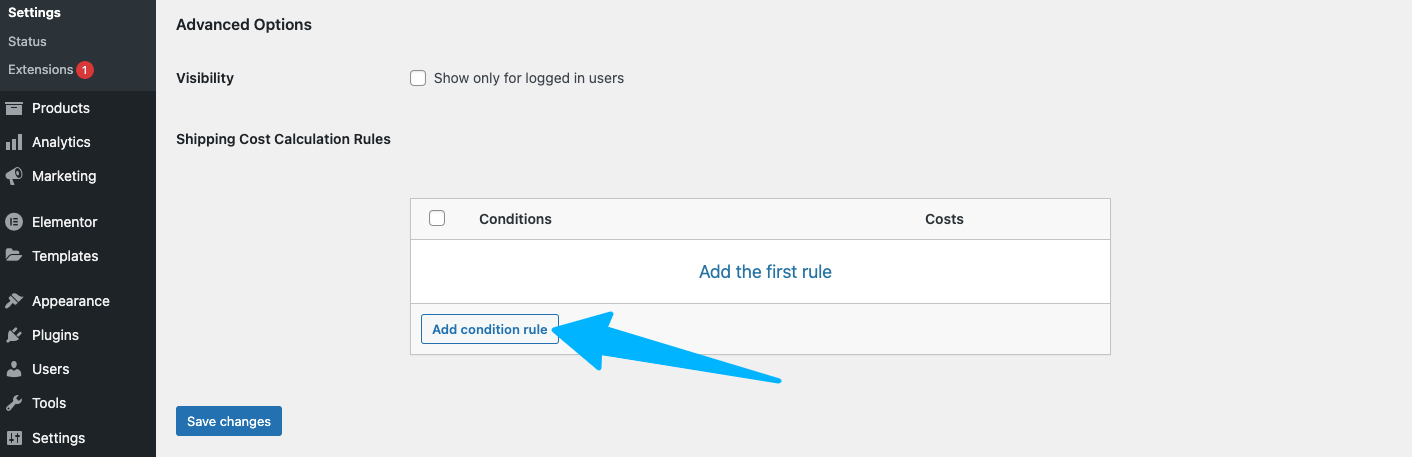Click the Elementor logo icon

[x=14, y=222]
